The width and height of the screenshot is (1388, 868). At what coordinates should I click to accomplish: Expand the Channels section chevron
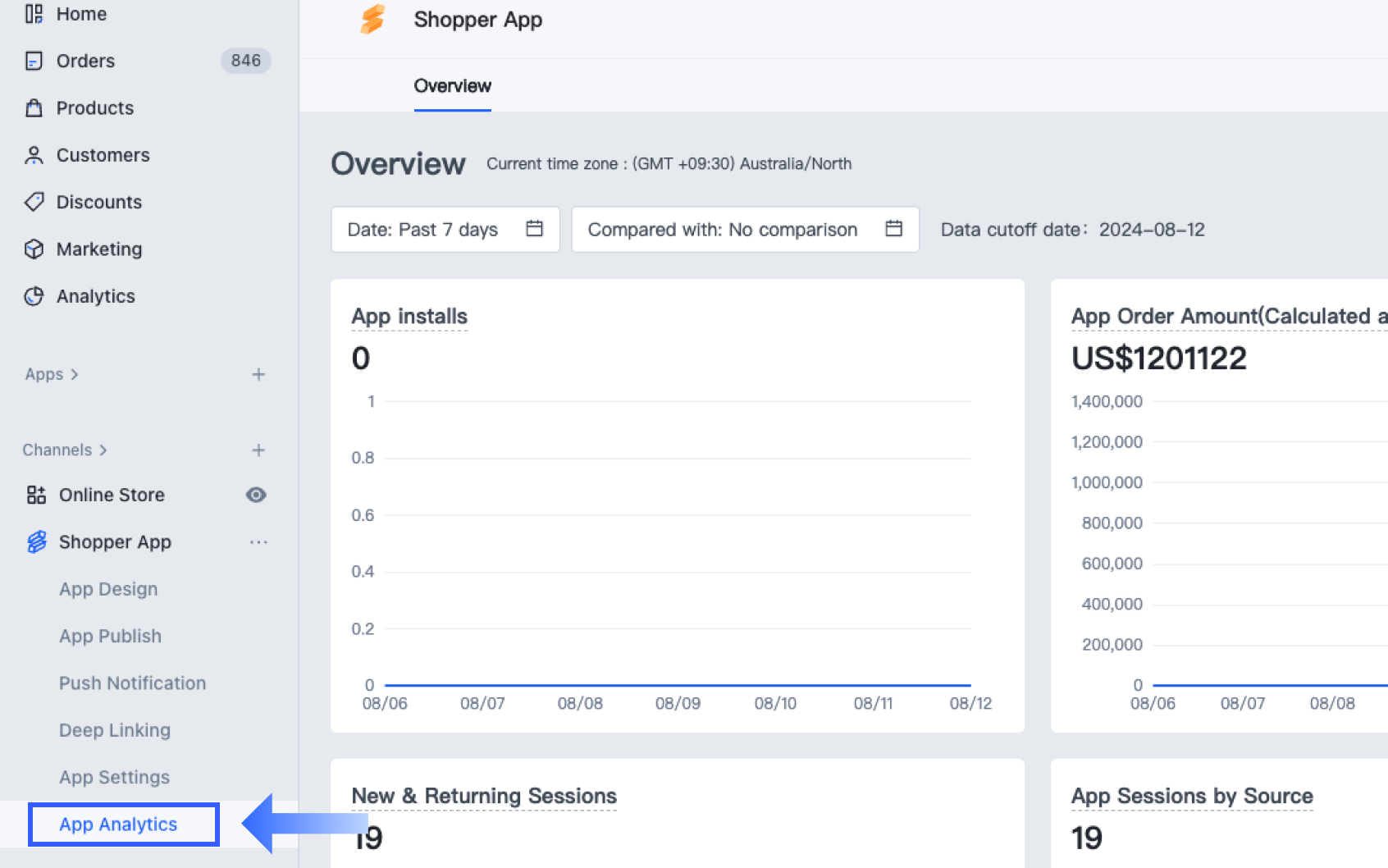(104, 450)
